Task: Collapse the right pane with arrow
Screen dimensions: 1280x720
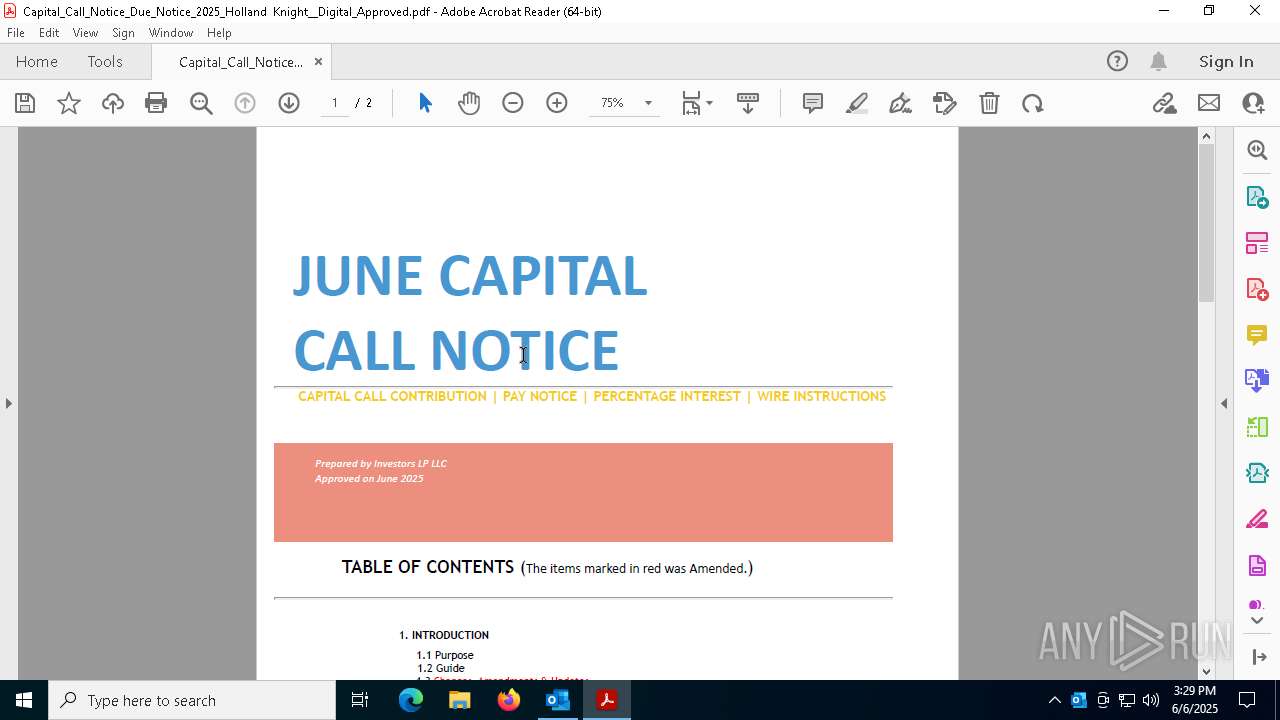Action: point(1224,403)
